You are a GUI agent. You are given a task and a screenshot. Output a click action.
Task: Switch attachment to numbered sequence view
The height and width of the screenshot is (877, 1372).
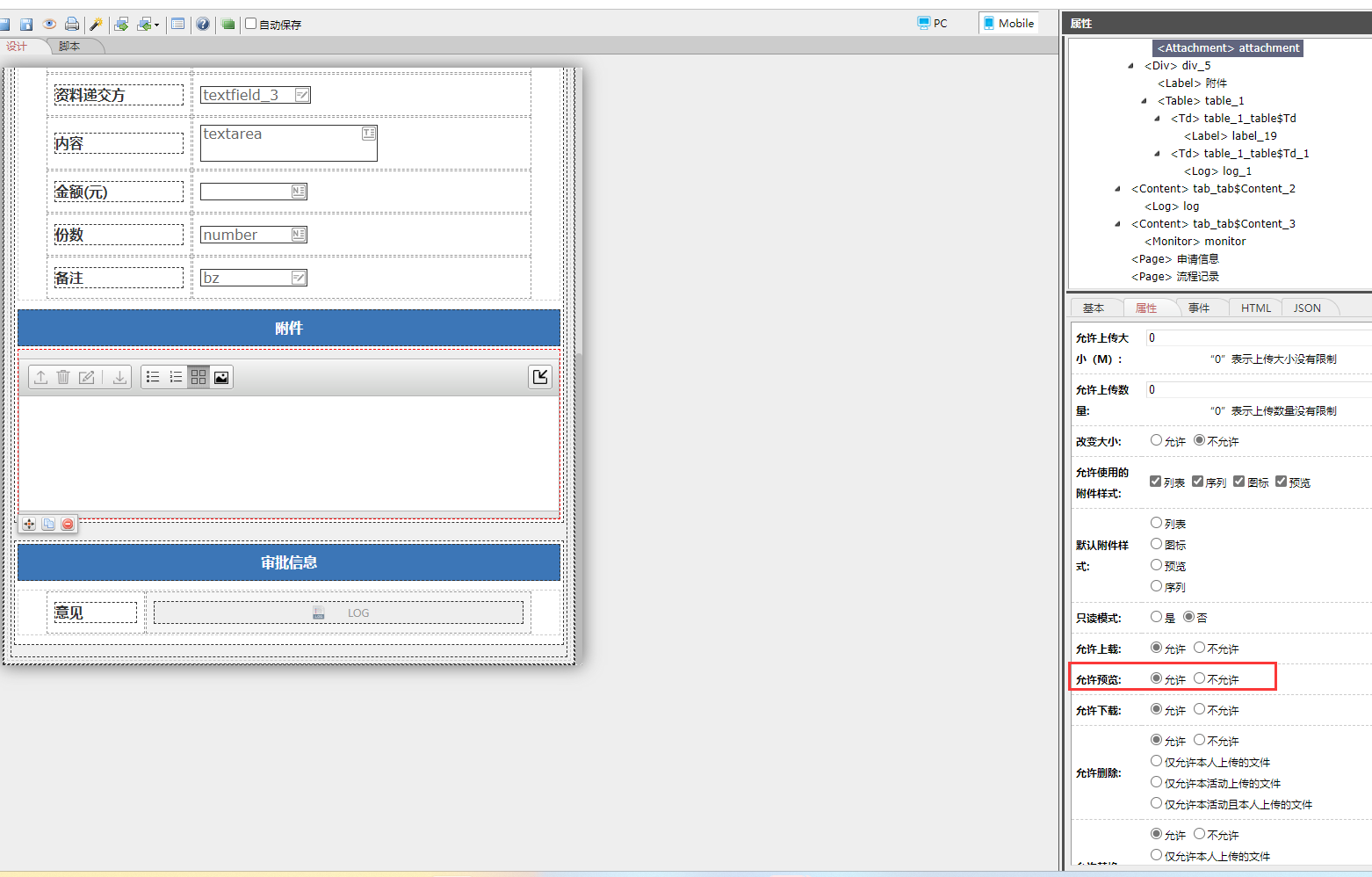click(x=176, y=377)
